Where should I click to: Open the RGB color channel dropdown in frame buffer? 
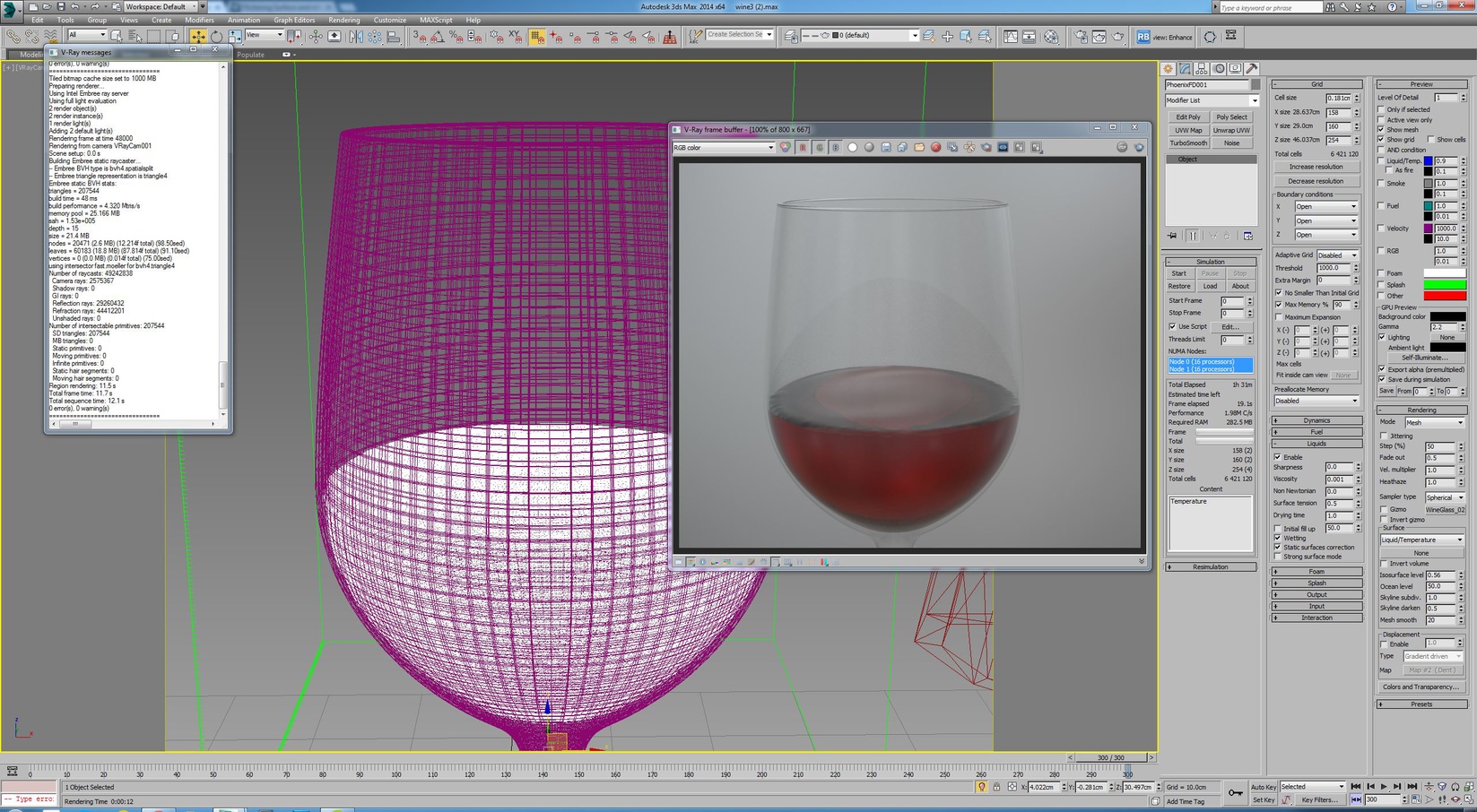tap(724, 147)
